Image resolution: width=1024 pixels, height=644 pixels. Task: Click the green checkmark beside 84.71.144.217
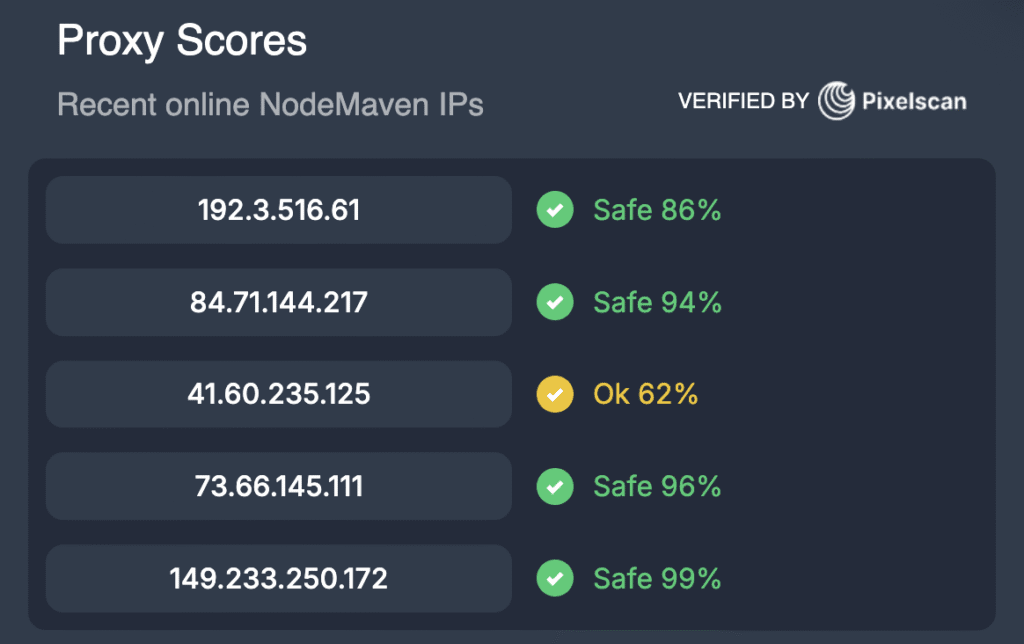coord(555,302)
